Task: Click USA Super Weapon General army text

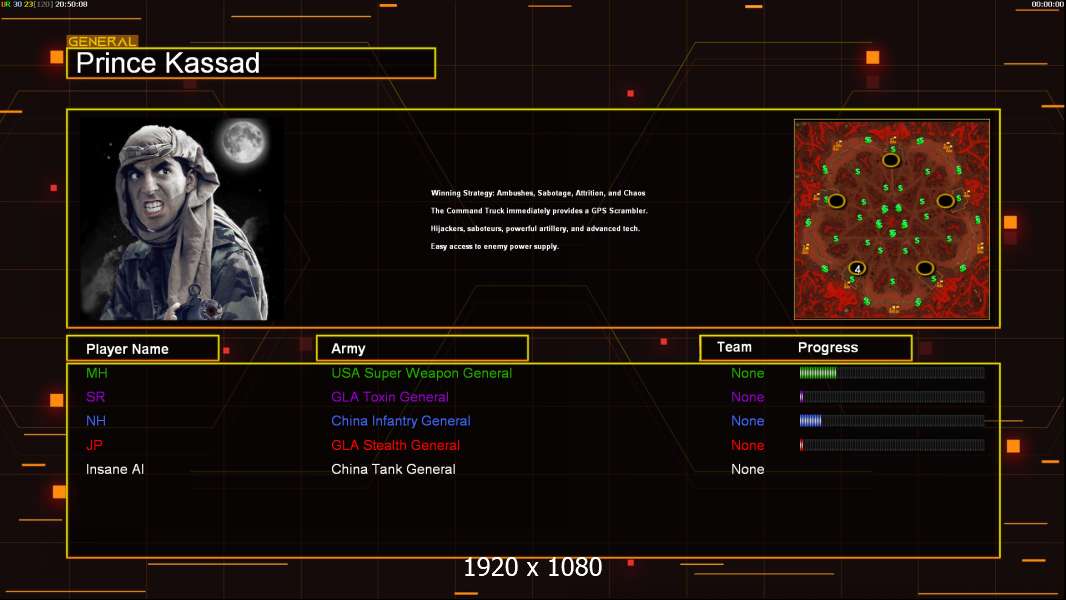Action: point(422,373)
